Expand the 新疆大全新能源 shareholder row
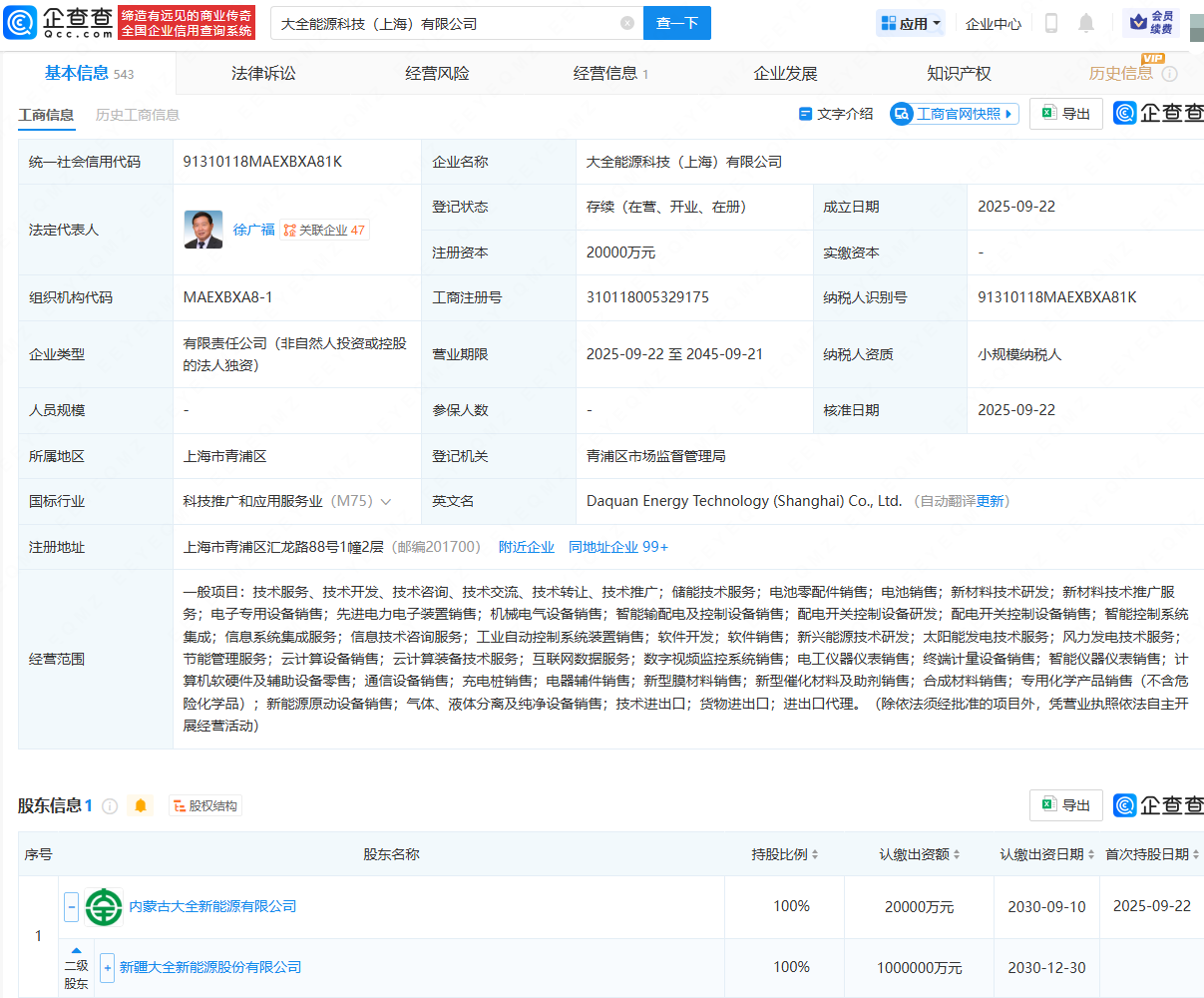Image resolution: width=1204 pixels, height=998 pixels. pos(108,968)
